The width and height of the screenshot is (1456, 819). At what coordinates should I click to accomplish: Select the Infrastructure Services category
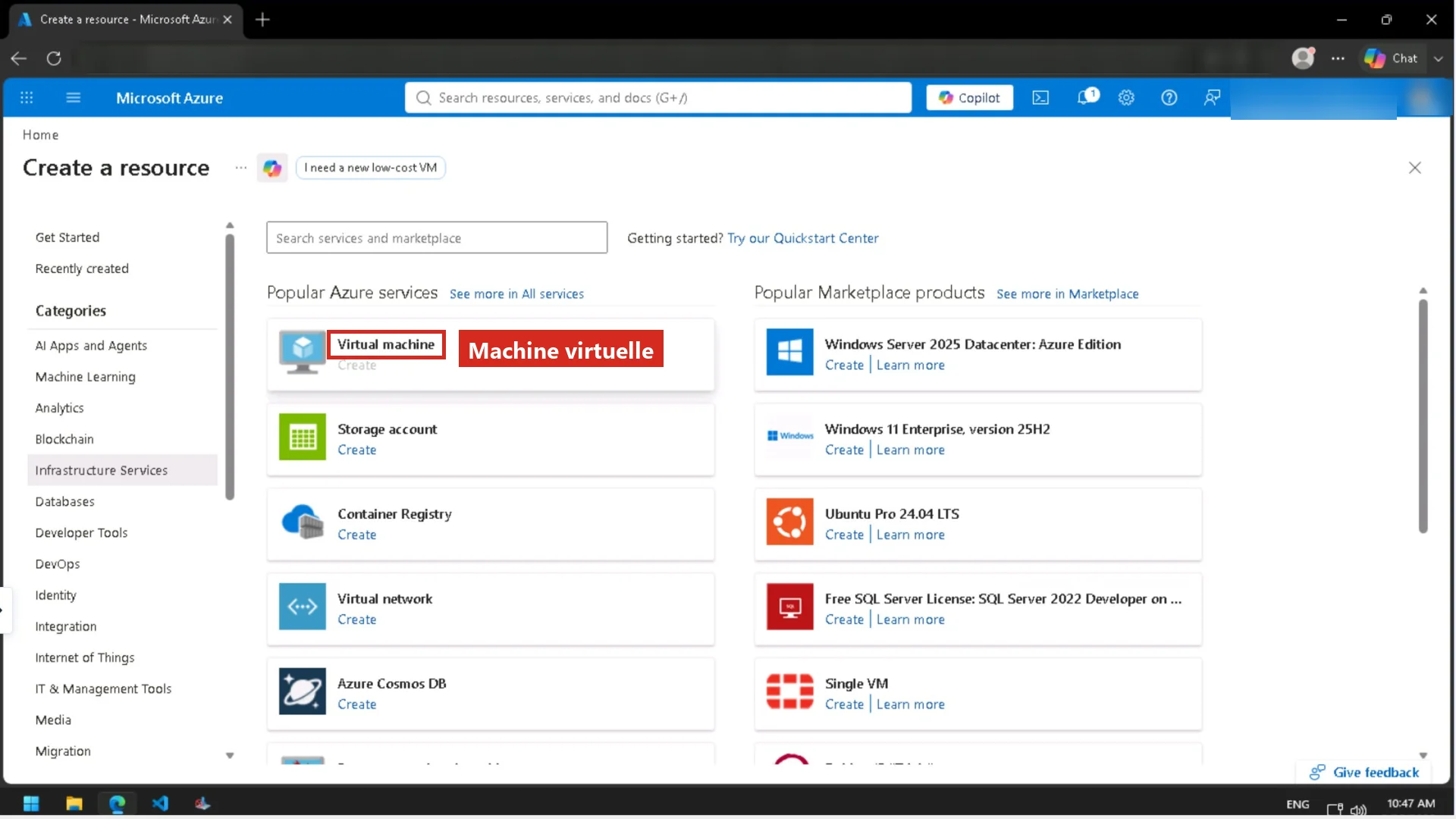pos(122,470)
